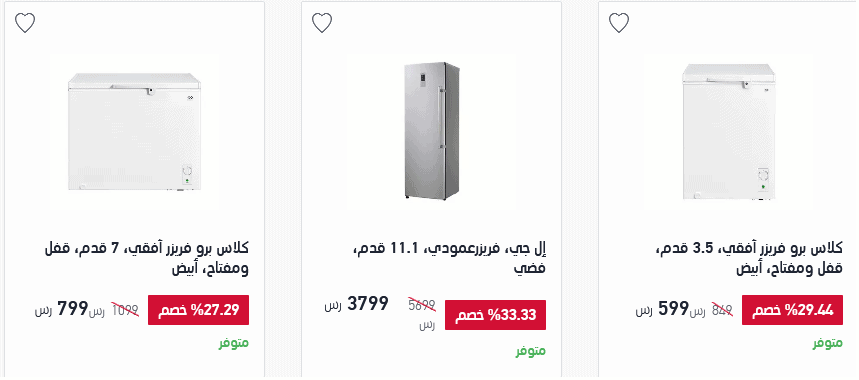
Task: Open the silver LG upright freezer image
Action: tap(432, 131)
